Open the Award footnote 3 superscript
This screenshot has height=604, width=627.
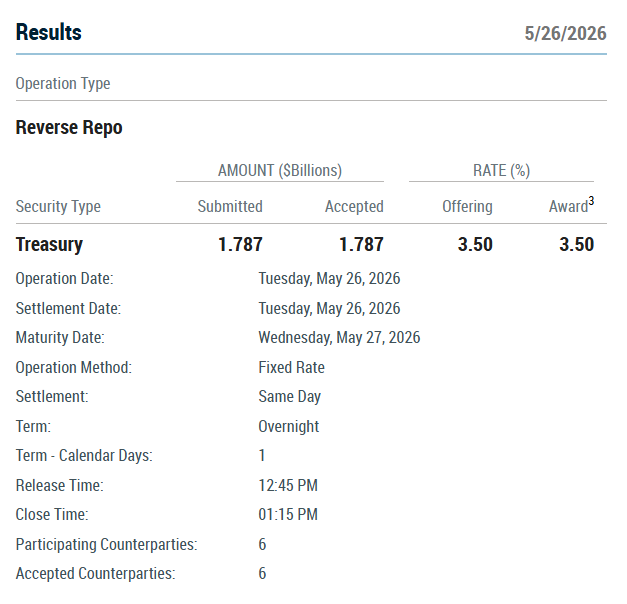pyautogui.click(x=591, y=200)
